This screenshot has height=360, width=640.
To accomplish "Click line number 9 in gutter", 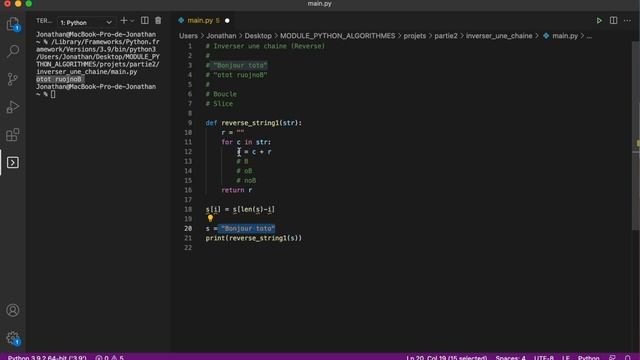I will pos(189,123).
